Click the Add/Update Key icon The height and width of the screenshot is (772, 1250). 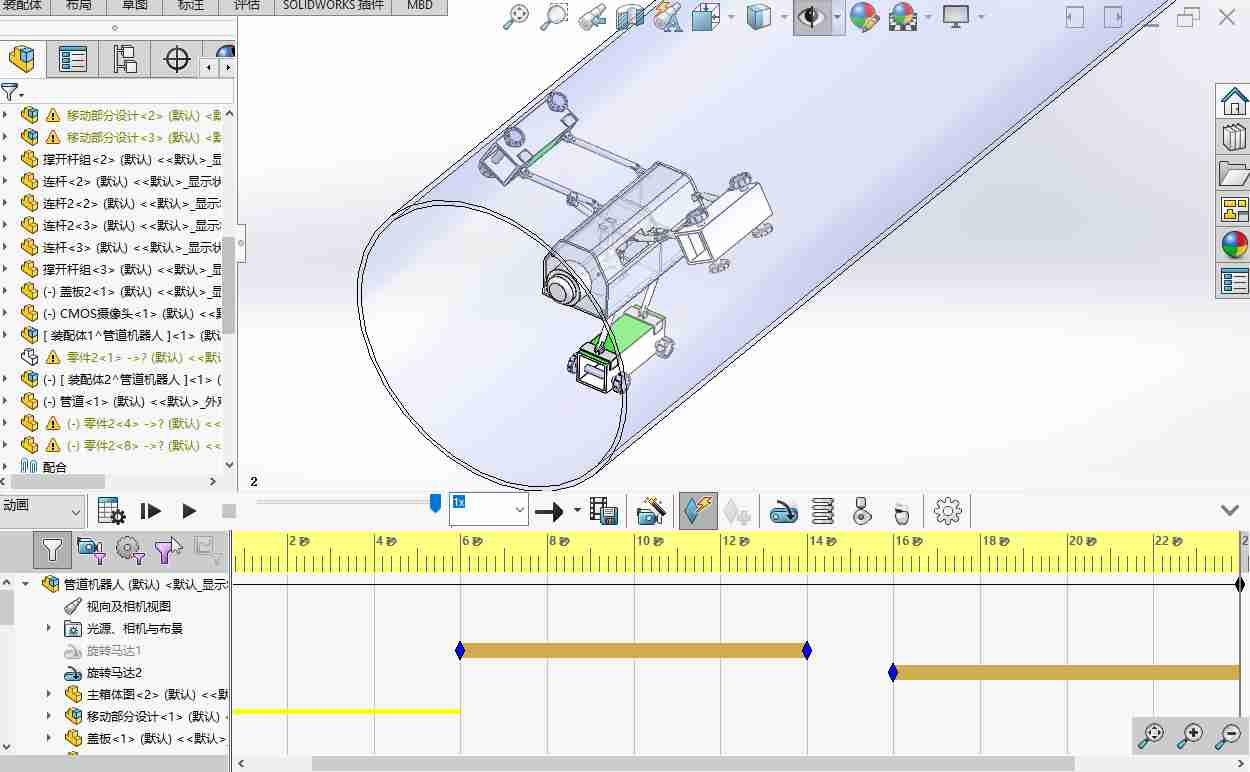point(737,512)
